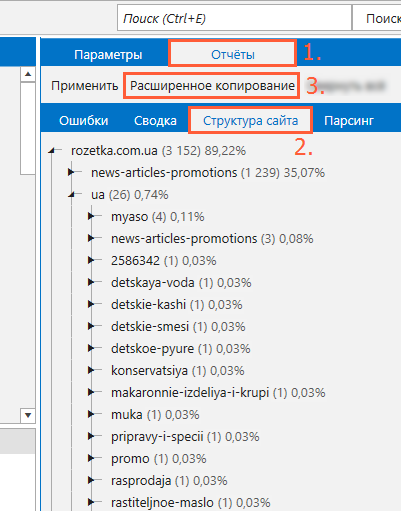The width and height of the screenshot is (401, 511).
Task: Select detskoe-pyure (1) row
Action: 181,349
